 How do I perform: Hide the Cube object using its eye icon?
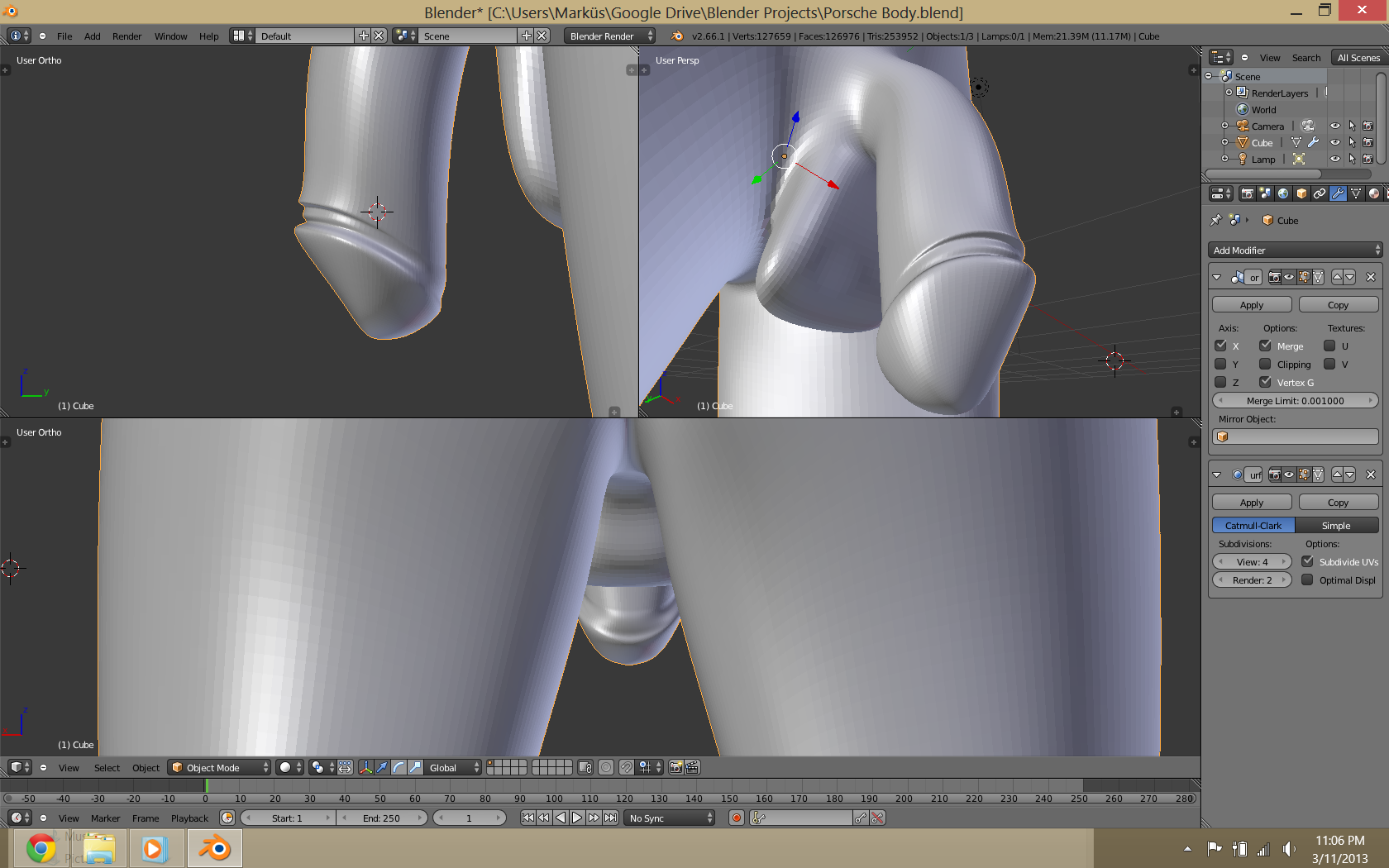point(1334,143)
